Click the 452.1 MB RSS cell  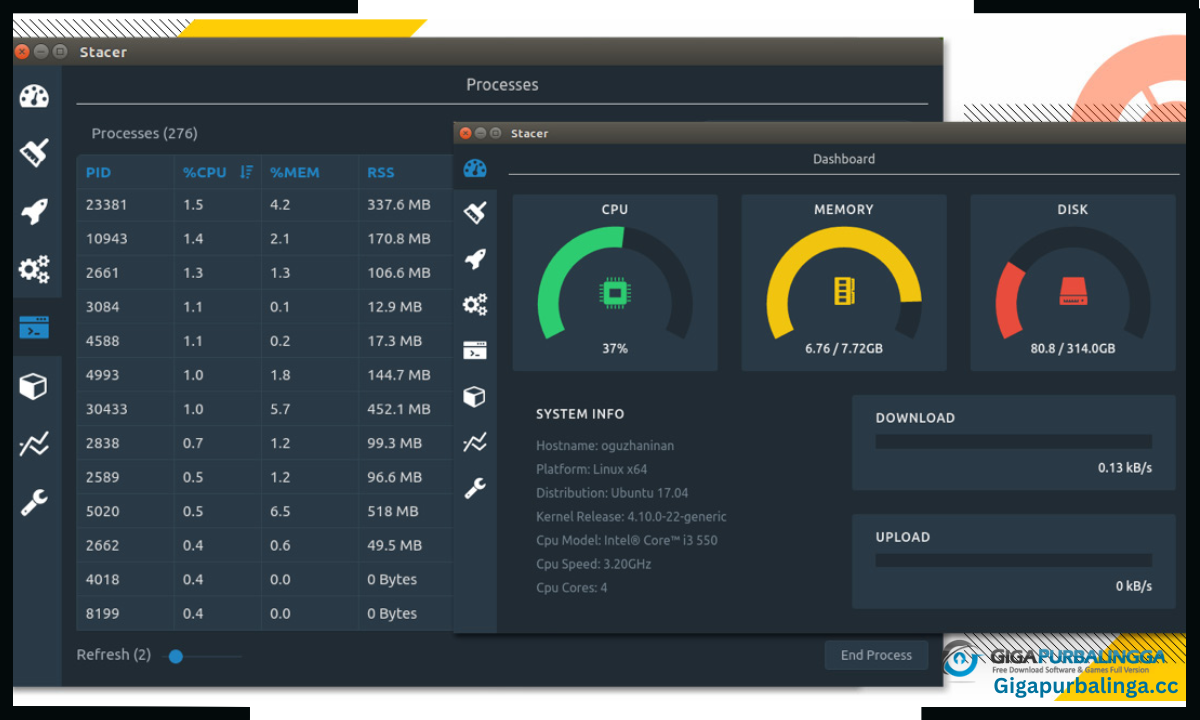click(x=399, y=408)
